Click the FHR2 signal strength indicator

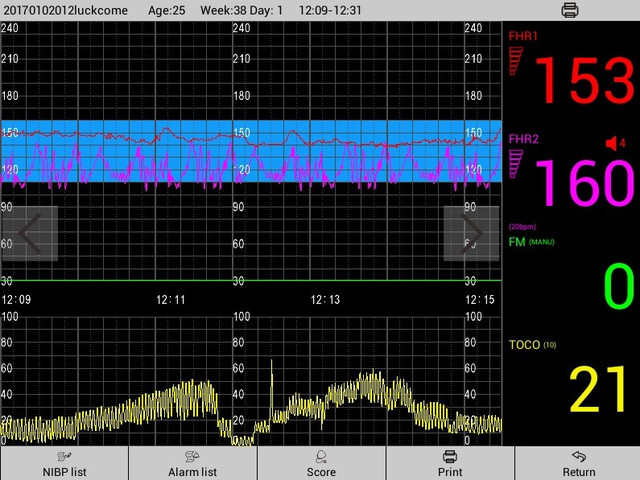point(516,165)
